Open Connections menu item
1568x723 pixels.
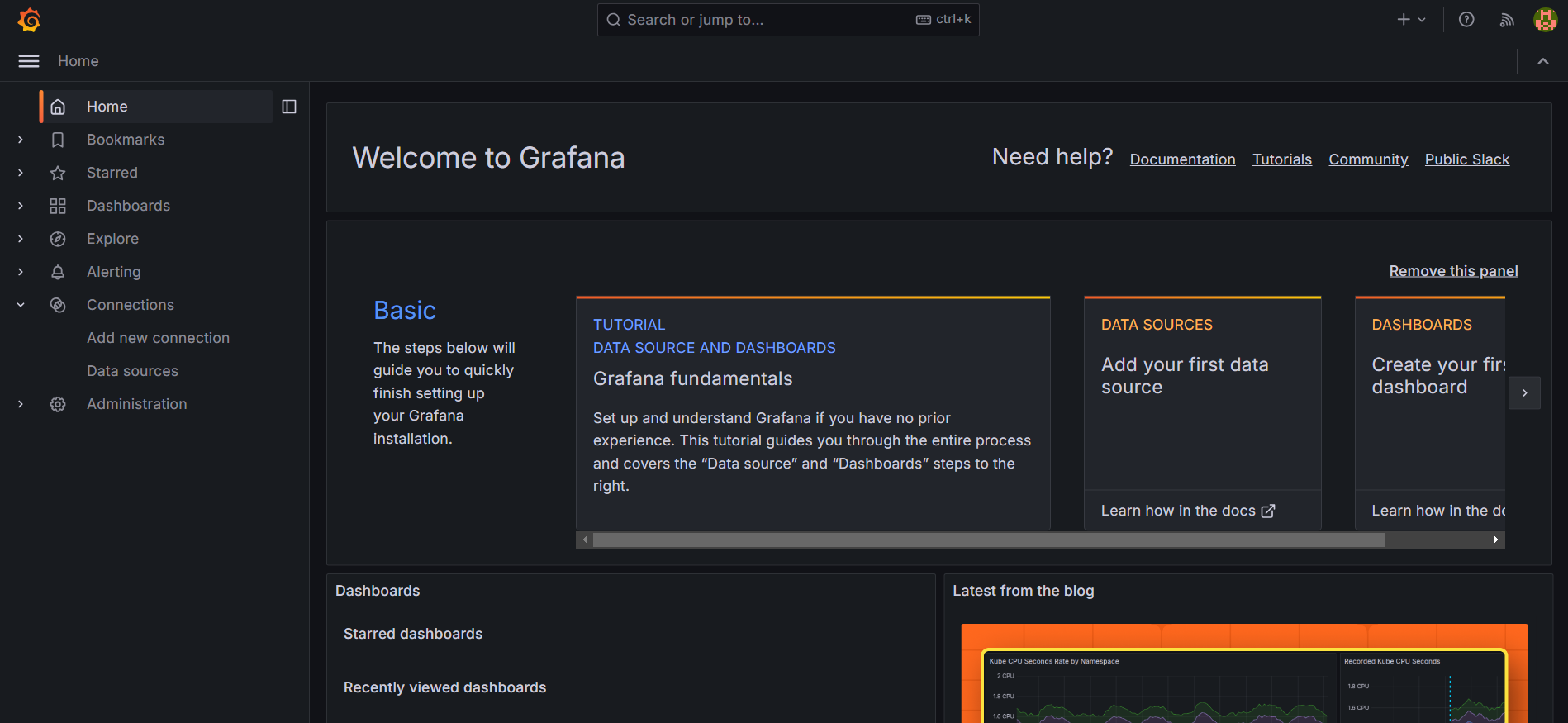[131, 305]
